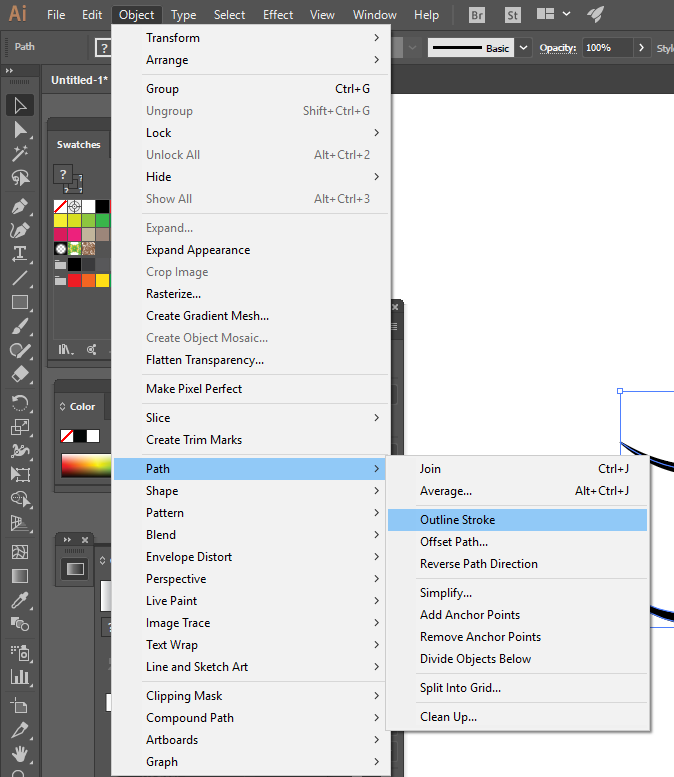Screen dimensions: 674x777
Task: Open Adobe Stock via St icon
Action: 512,15
